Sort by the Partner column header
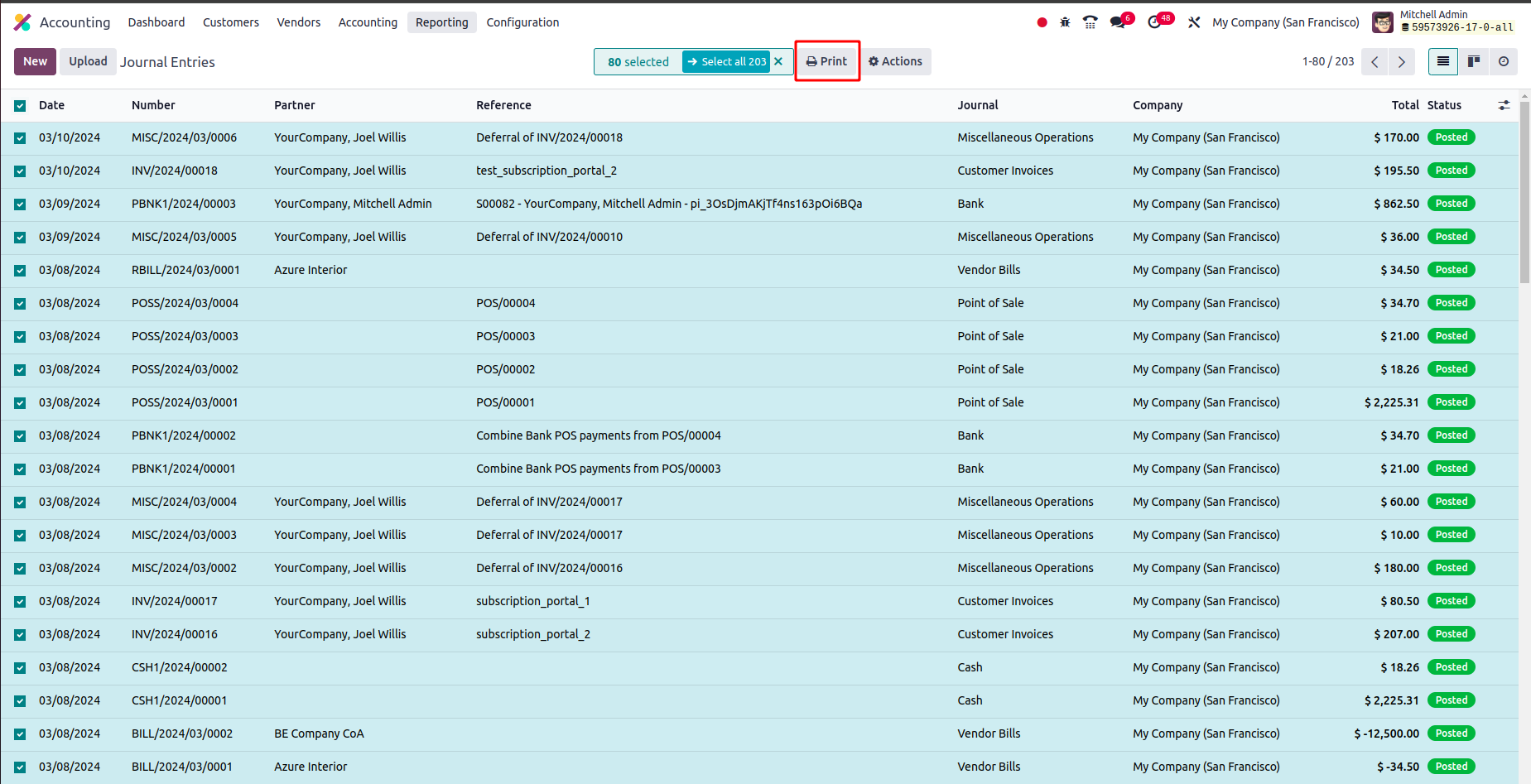 295,105
